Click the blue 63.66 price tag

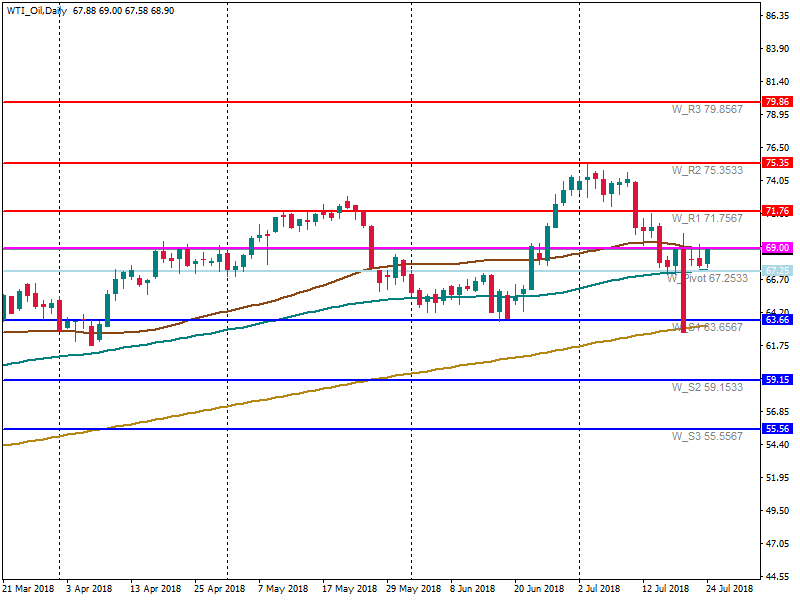click(777, 320)
